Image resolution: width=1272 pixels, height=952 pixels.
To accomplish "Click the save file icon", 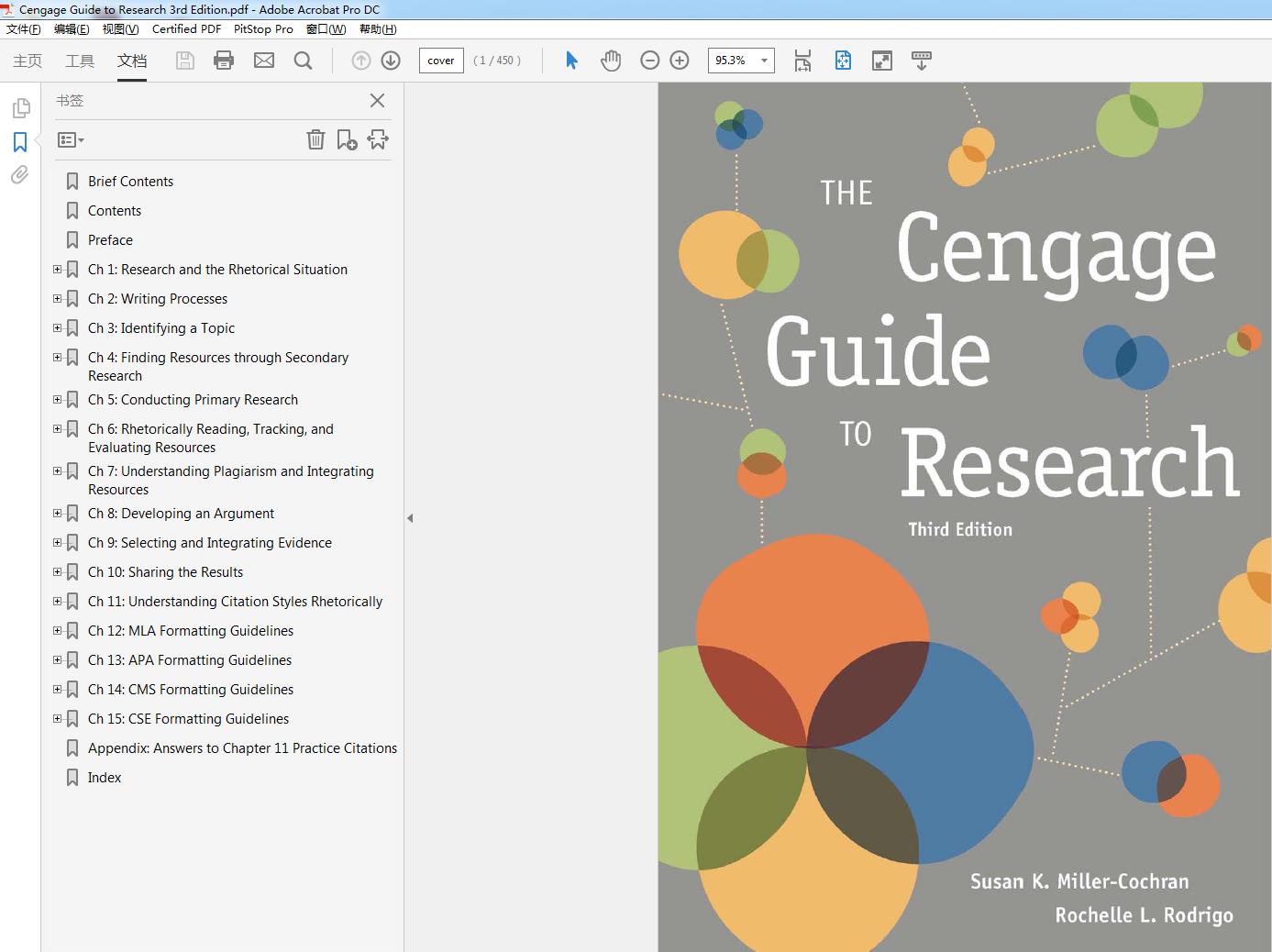I will pos(185,61).
